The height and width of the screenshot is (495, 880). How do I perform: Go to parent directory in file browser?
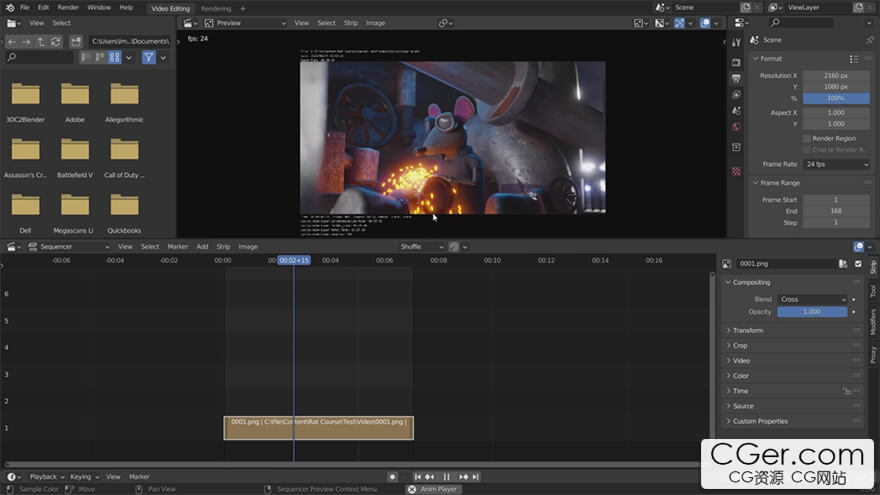pyautogui.click(x=40, y=42)
